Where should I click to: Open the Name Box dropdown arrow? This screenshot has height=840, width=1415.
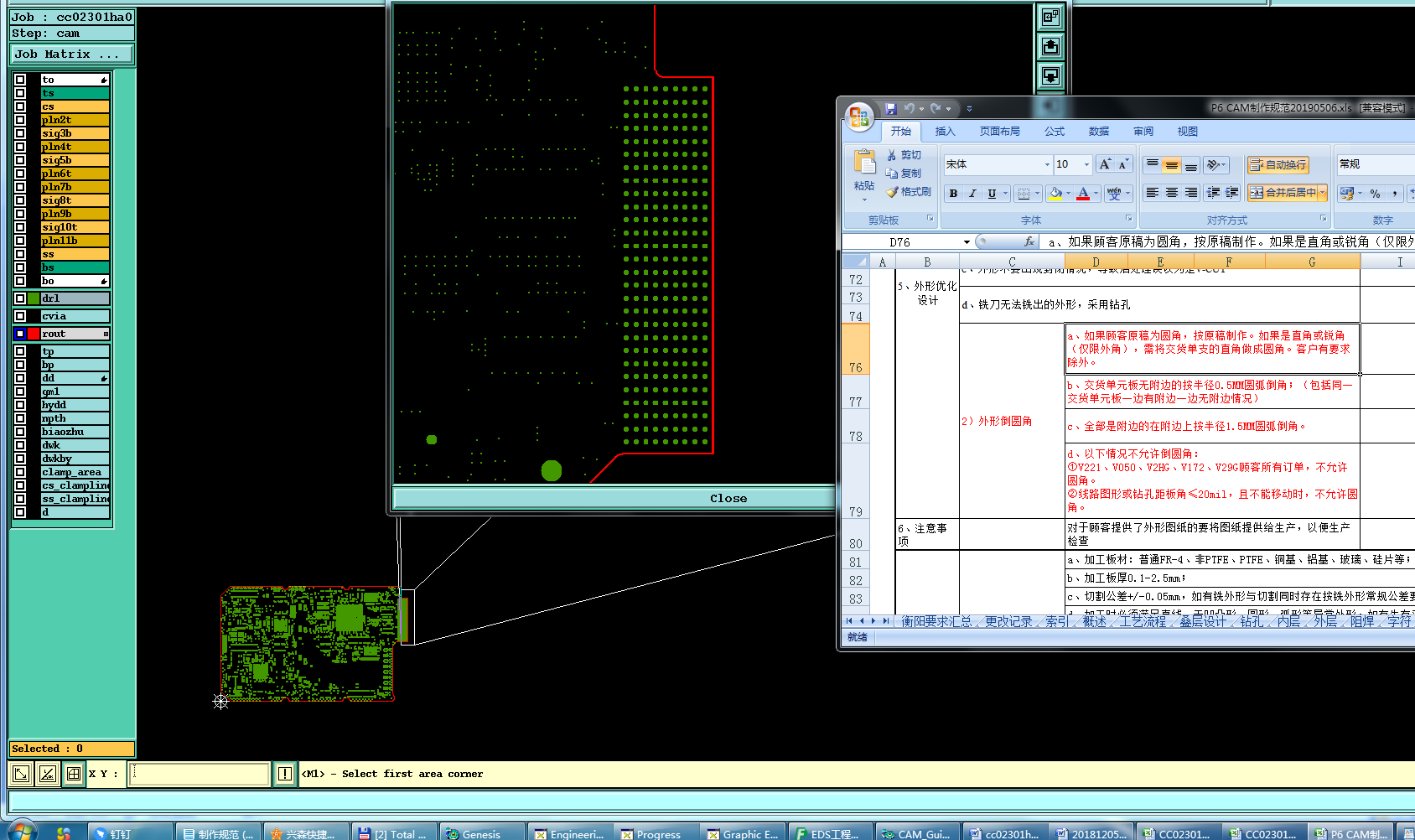click(967, 242)
